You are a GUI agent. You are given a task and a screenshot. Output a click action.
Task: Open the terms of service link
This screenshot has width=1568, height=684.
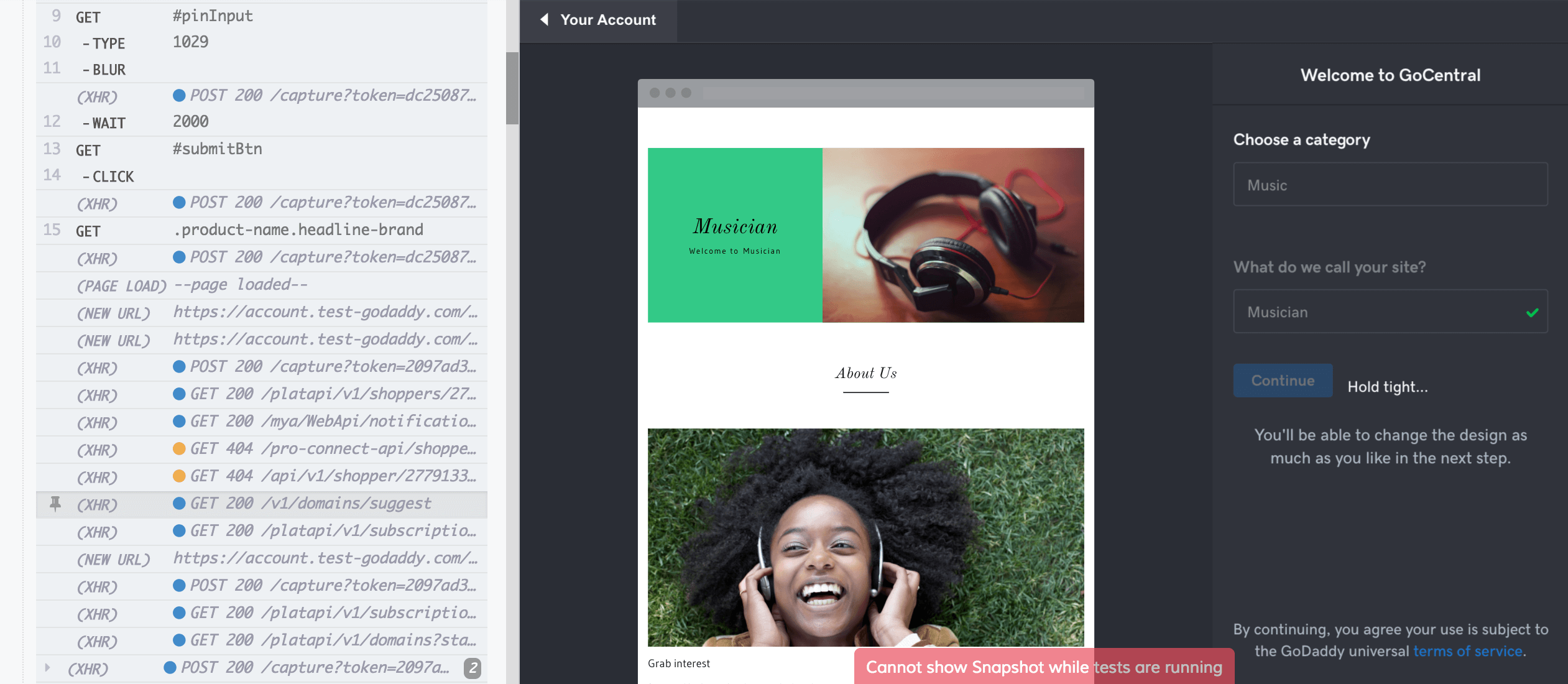coord(1467,651)
